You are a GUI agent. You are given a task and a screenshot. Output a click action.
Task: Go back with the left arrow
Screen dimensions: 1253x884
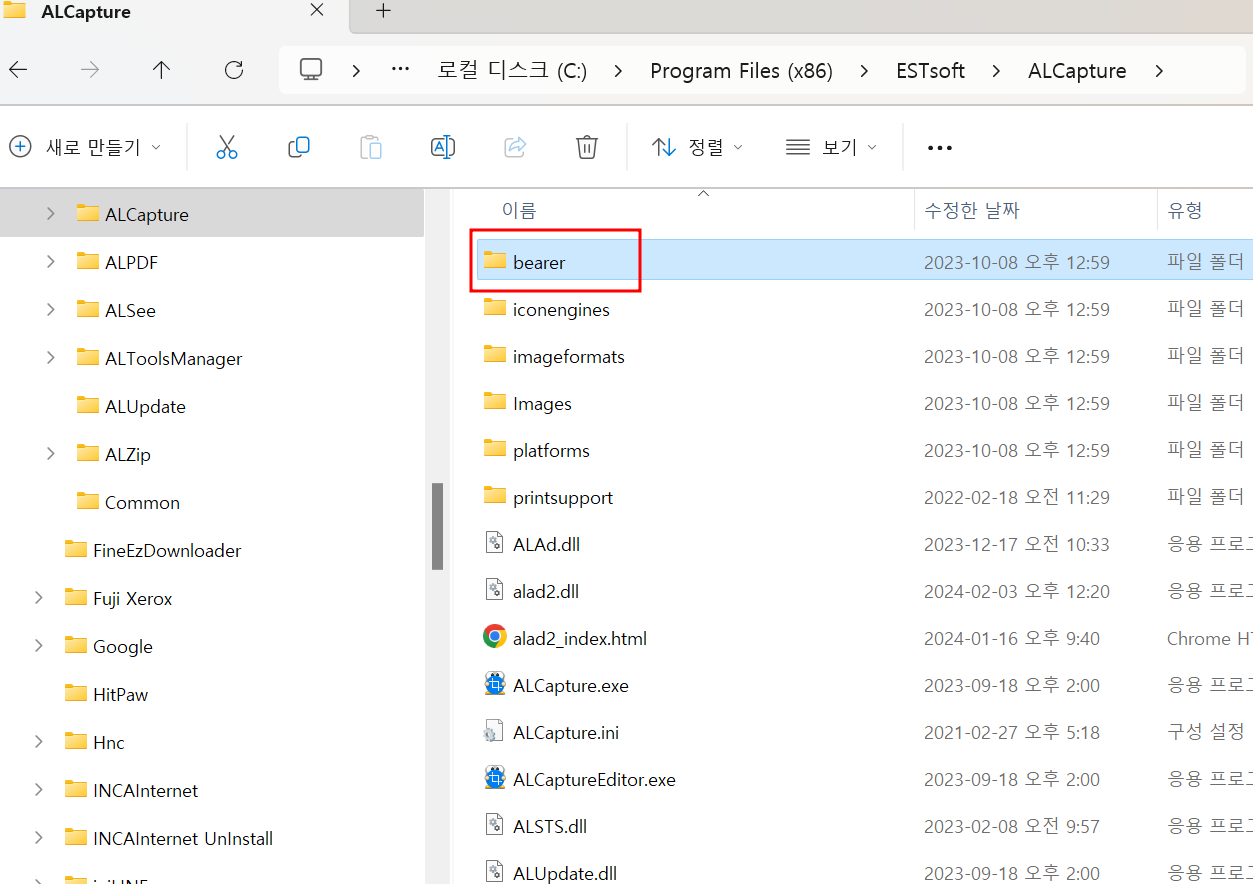tap(18, 70)
